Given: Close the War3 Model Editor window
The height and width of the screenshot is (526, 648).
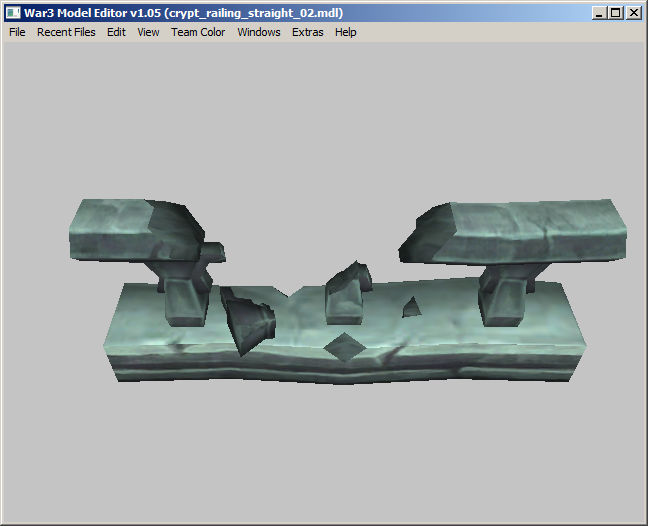Looking at the screenshot, I should pos(634,13).
